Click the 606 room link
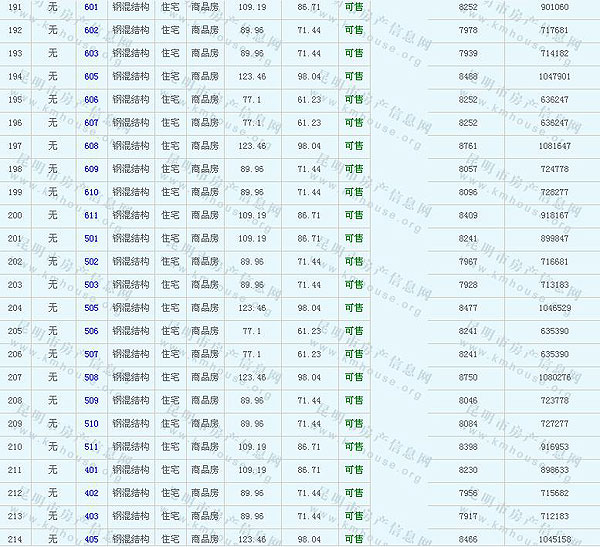Image resolution: width=600 pixels, height=547 pixels. click(x=91, y=100)
